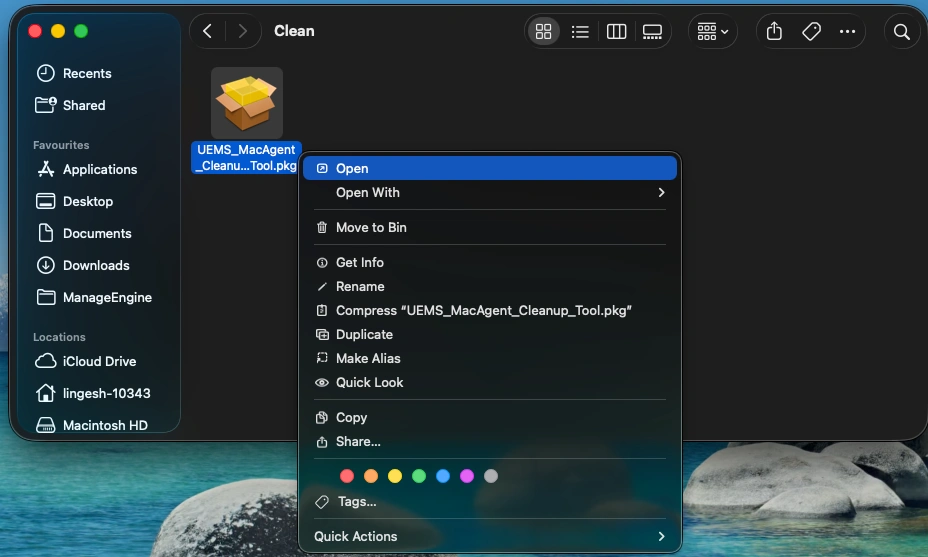Choose Compress UEMS_MacAgent_Cleanup_Tool.pkg
928x557 pixels.
tap(490, 310)
